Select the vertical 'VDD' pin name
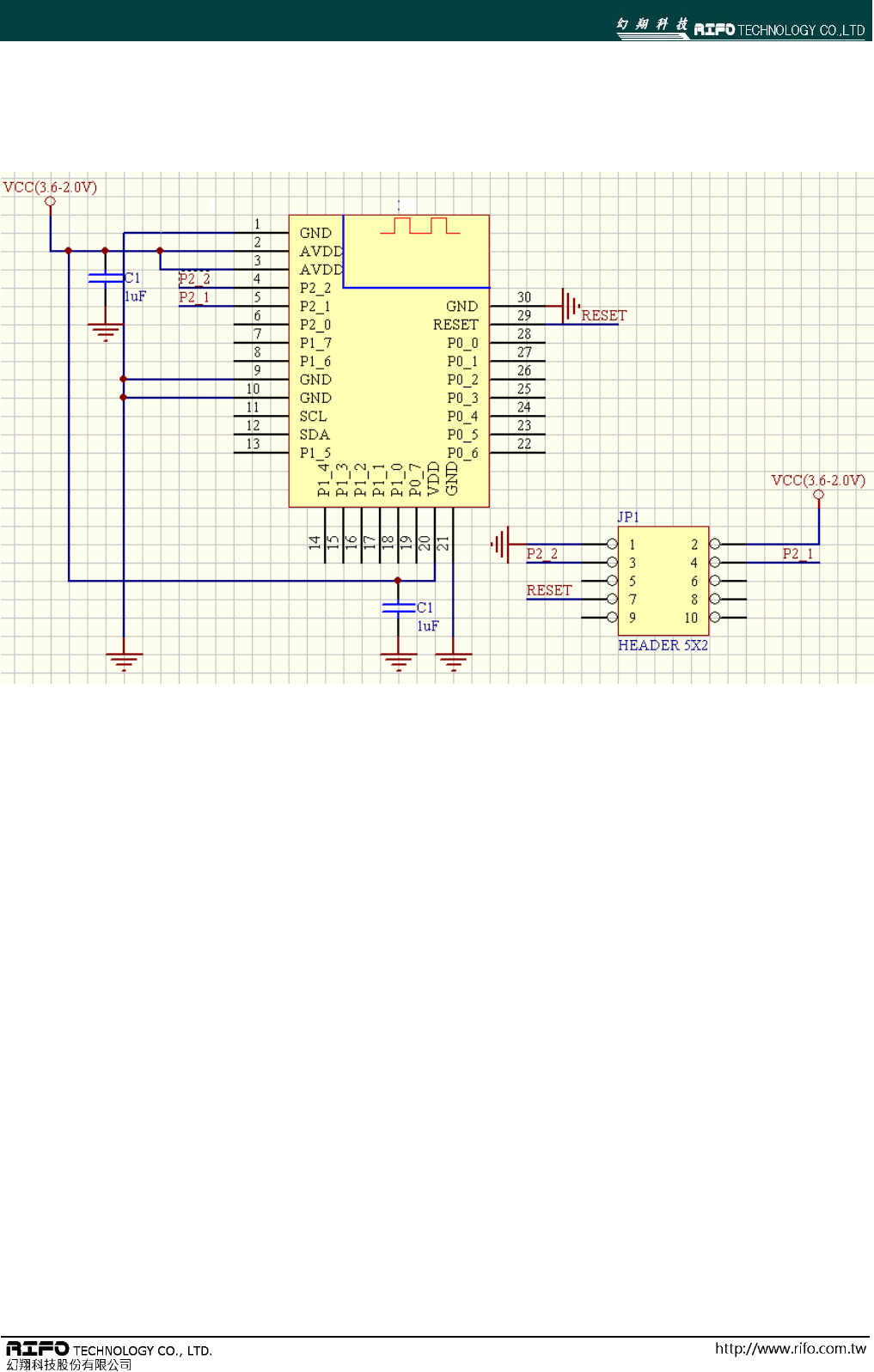Viewport: 874px width, 1372px height. pos(434,479)
